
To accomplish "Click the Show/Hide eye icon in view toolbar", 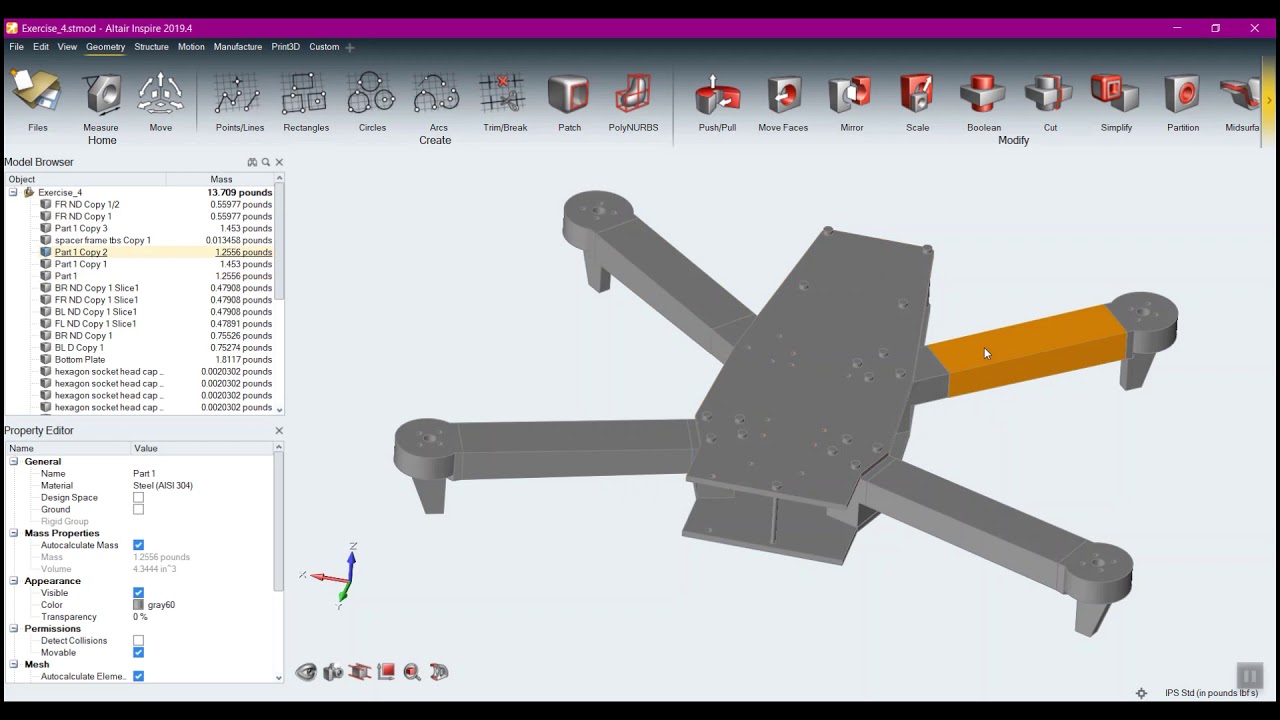I will pyautogui.click(x=306, y=672).
